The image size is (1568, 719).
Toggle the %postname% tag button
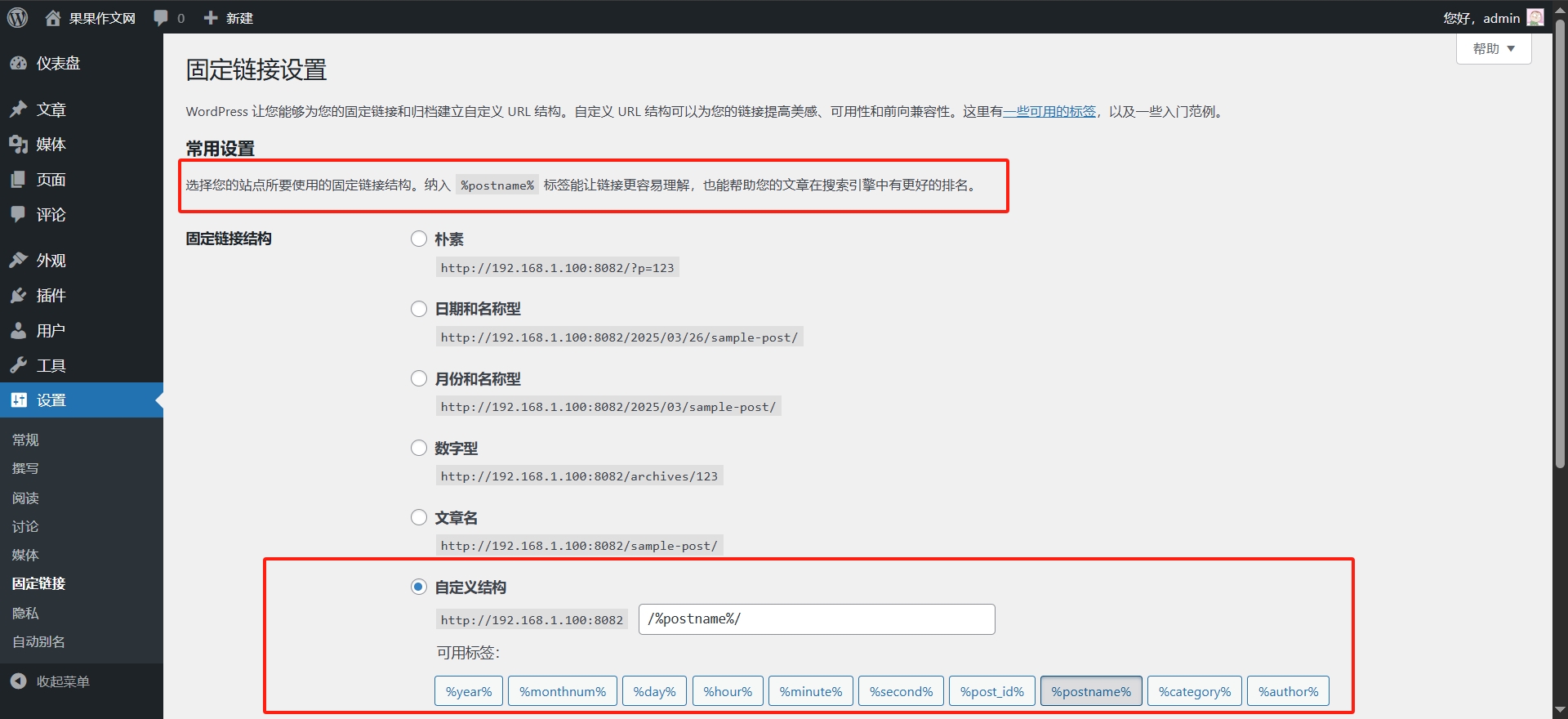(x=1091, y=691)
